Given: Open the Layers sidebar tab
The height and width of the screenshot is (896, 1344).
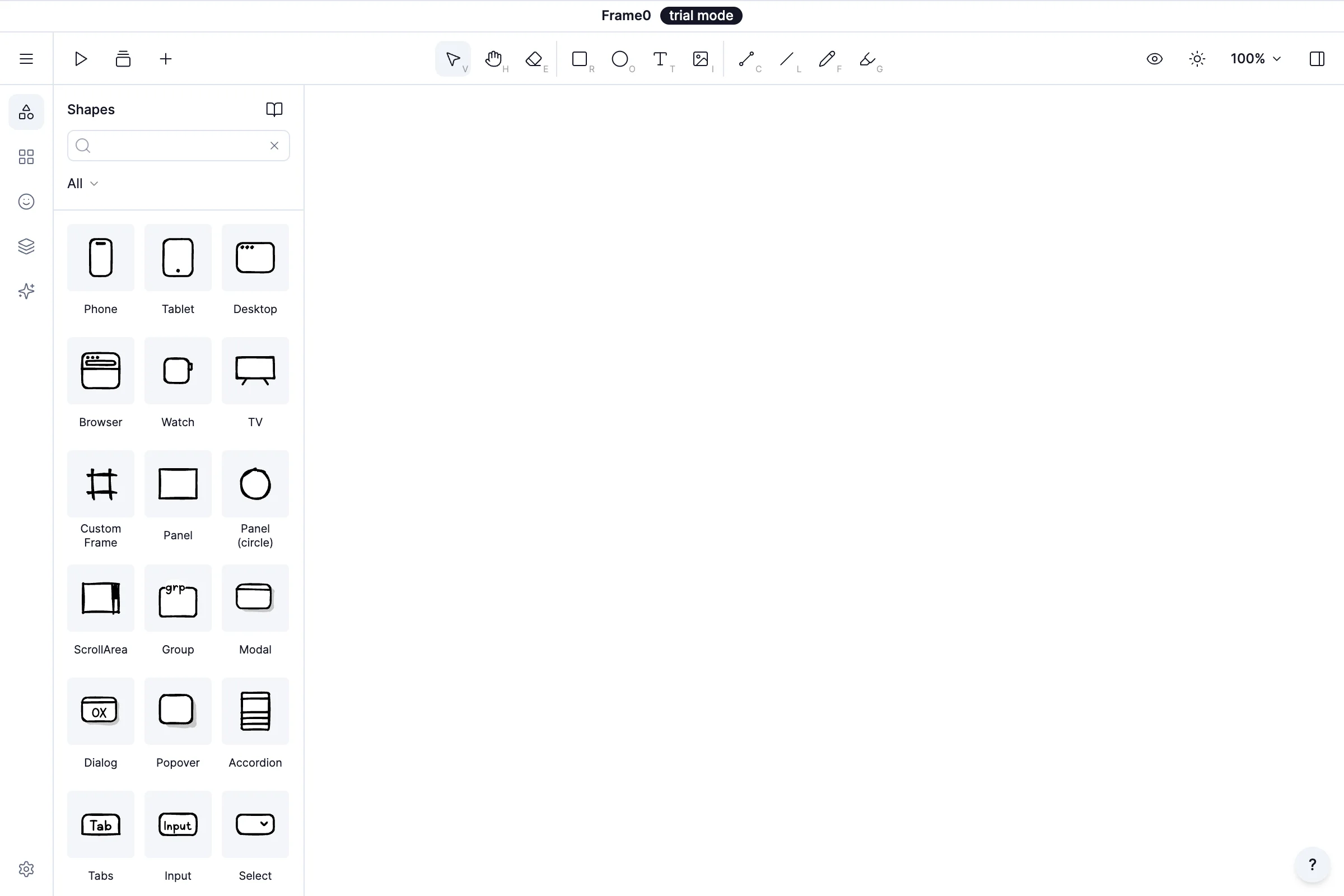Looking at the screenshot, I should tap(26, 246).
